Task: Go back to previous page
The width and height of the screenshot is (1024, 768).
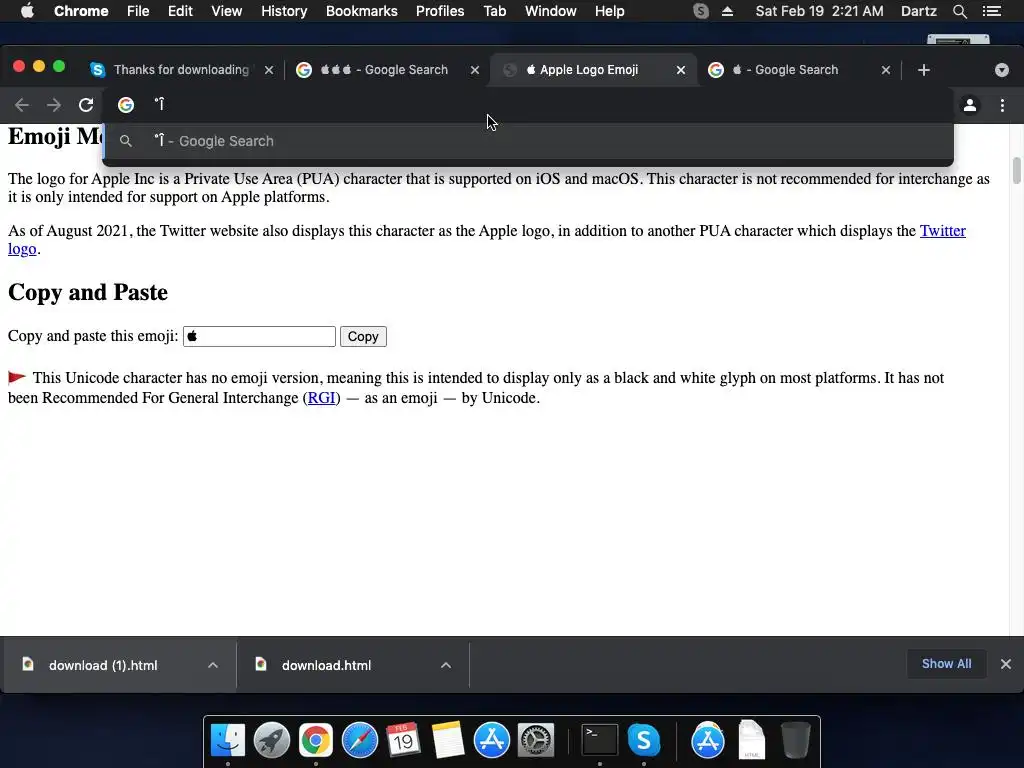Action: (22, 105)
